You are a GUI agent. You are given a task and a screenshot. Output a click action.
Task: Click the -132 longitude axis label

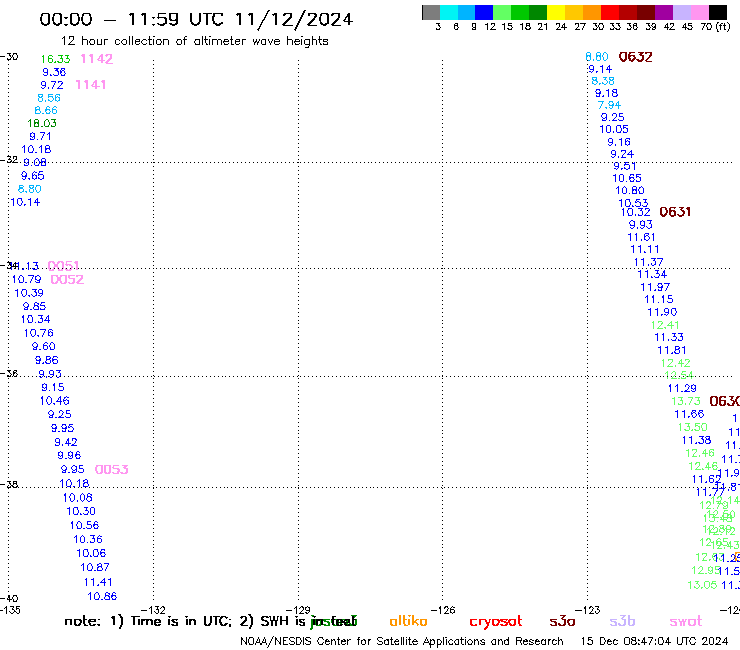tap(154, 610)
